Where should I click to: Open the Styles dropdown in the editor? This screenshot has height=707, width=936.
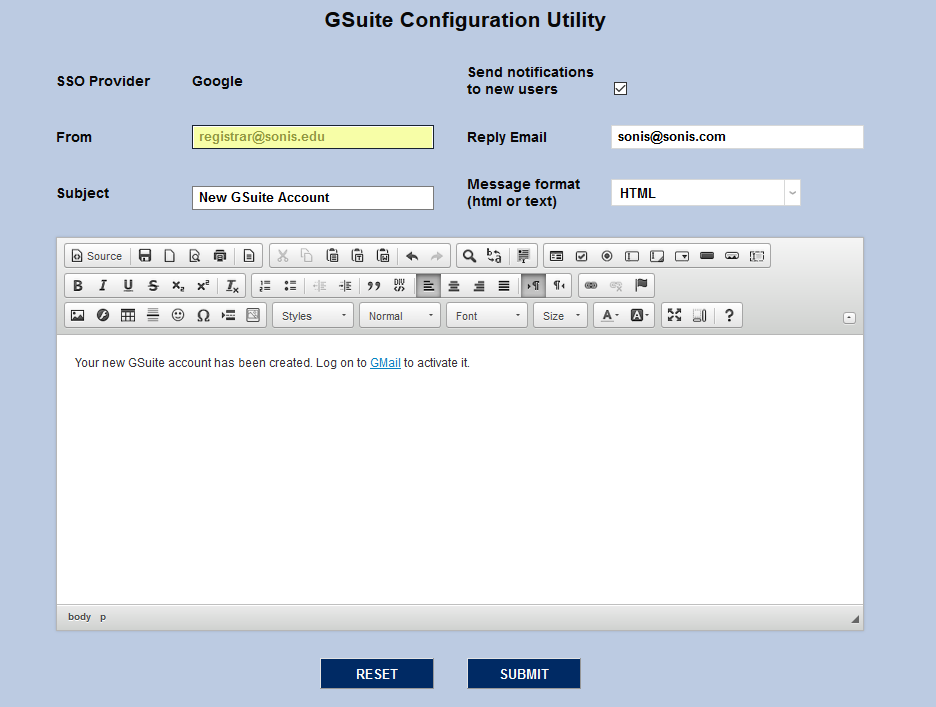312,315
